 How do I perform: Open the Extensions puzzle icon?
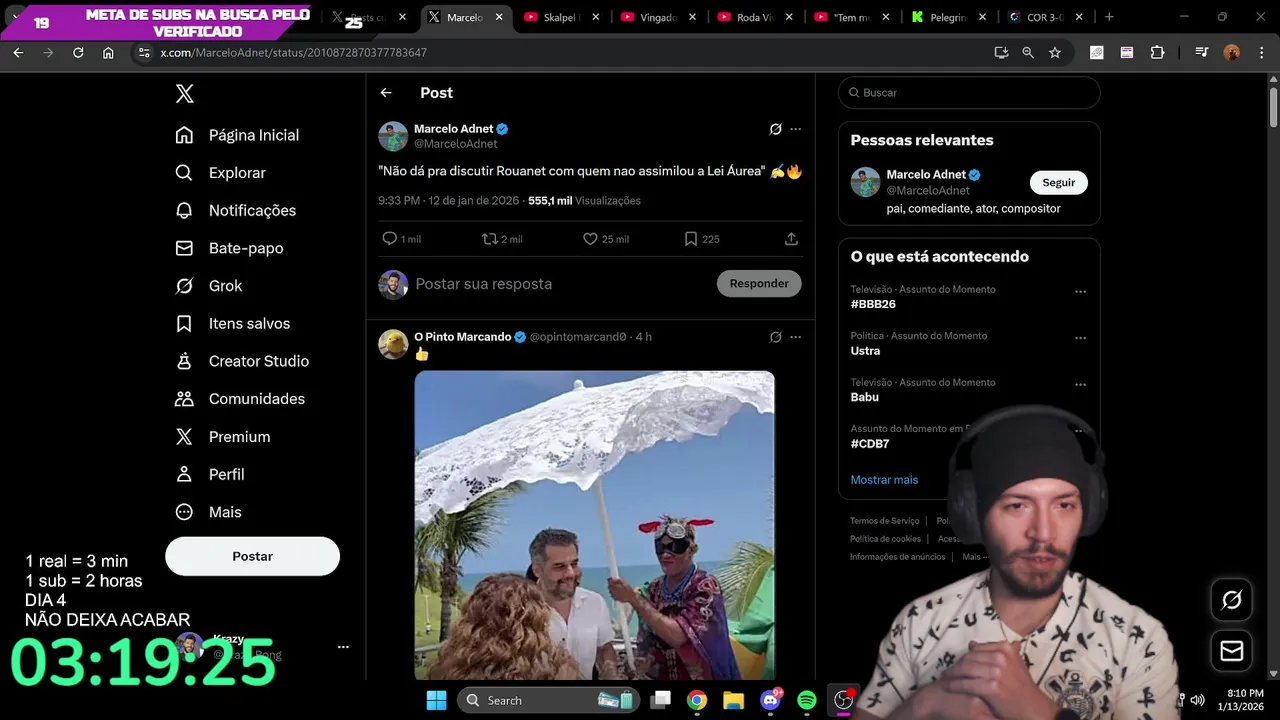(x=1157, y=53)
